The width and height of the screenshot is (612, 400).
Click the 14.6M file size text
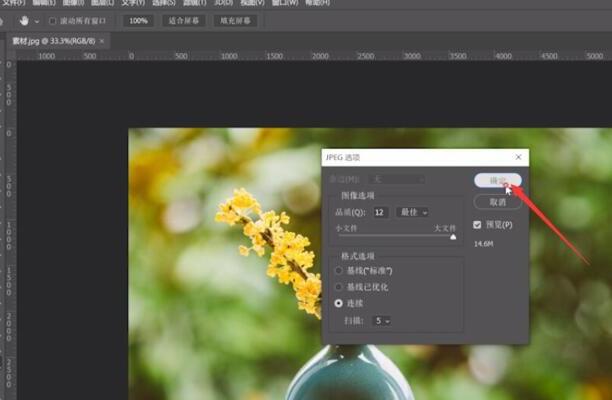pos(484,244)
